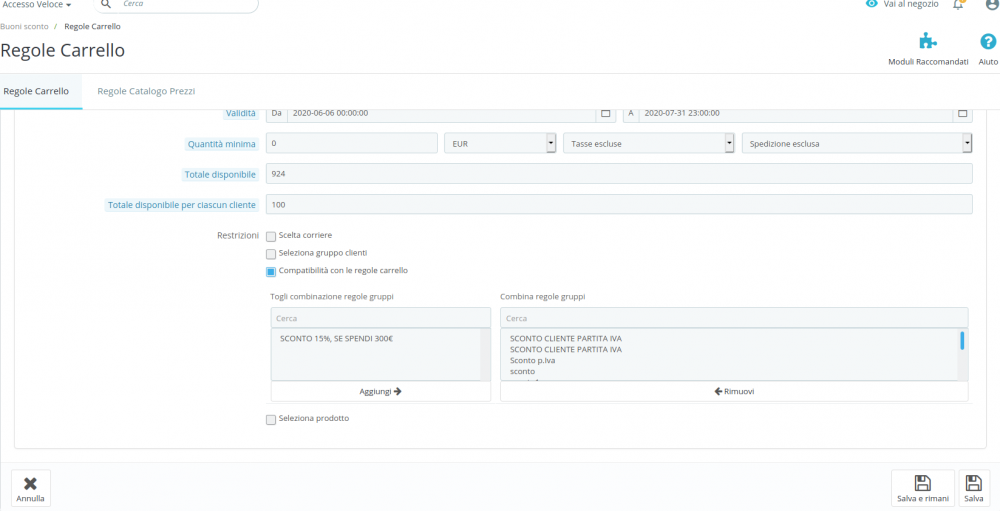
Task: Click Regole Carrello breadcrumb link
Action: 92,26
